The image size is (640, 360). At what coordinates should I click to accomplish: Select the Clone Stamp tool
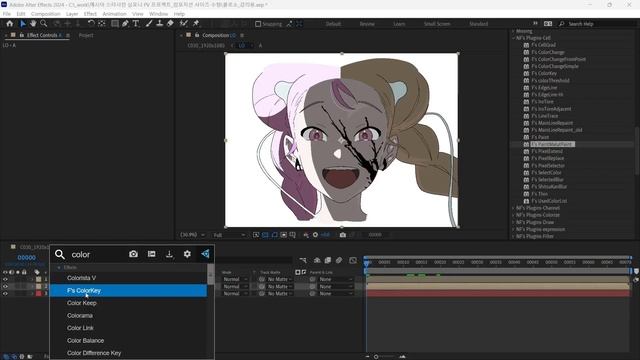coord(160,24)
